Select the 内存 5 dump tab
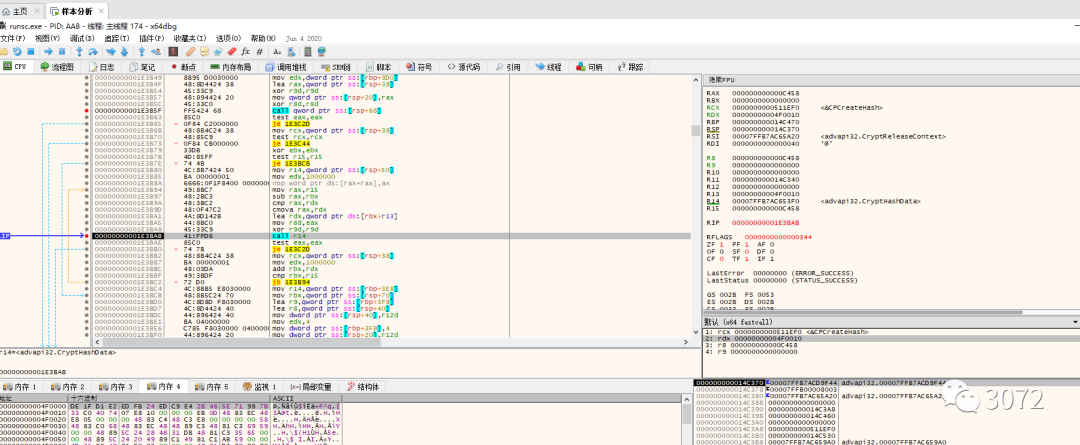The width and height of the screenshot is (1080, 445). click(211, 386)
